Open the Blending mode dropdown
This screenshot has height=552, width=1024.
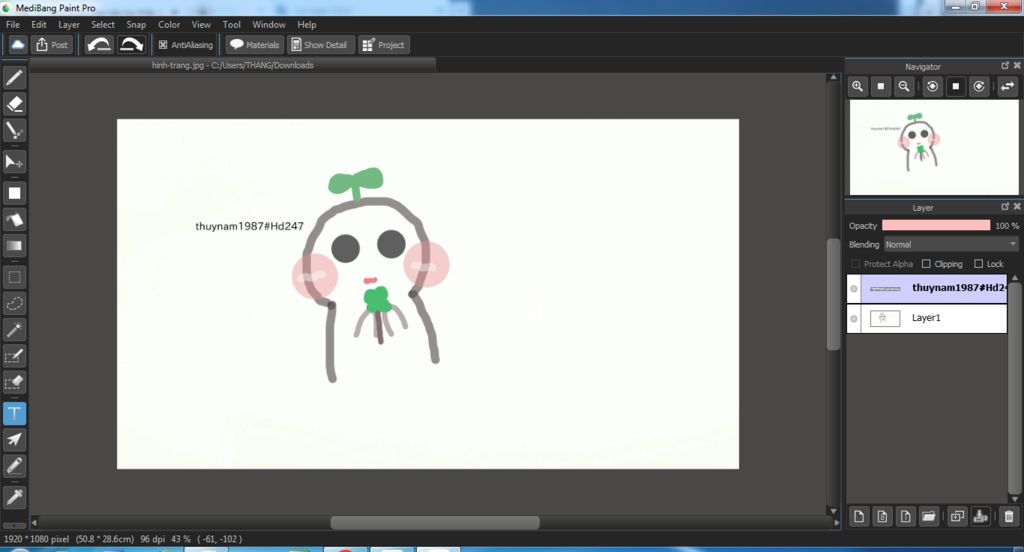tap(951, 244)
